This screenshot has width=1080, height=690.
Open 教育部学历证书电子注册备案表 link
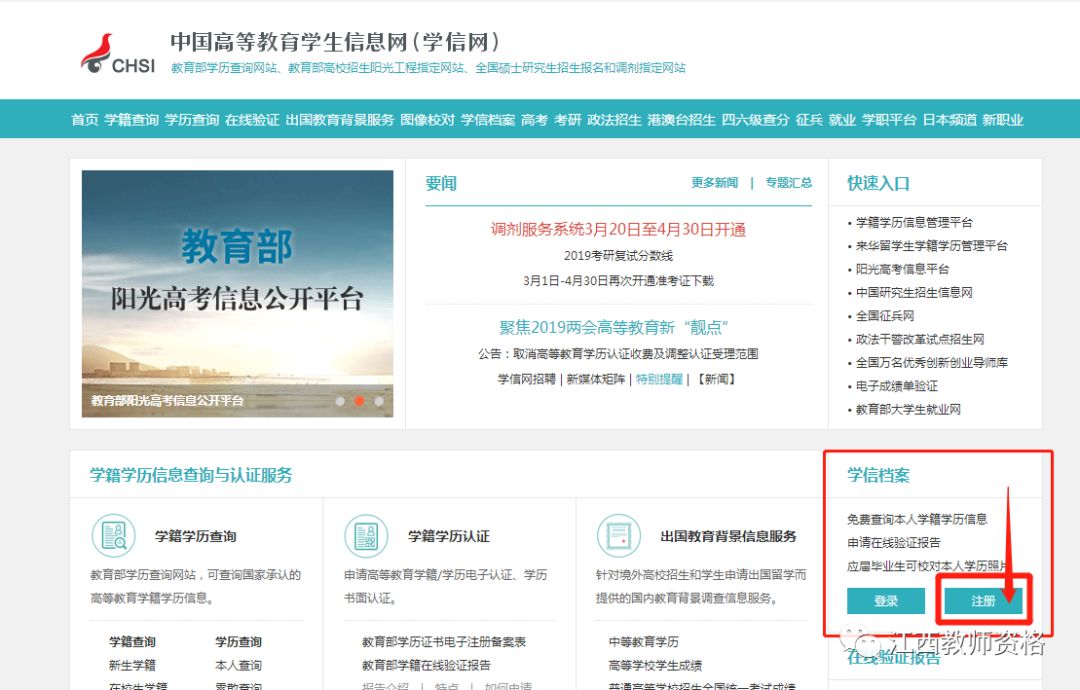tap(444, 642)
